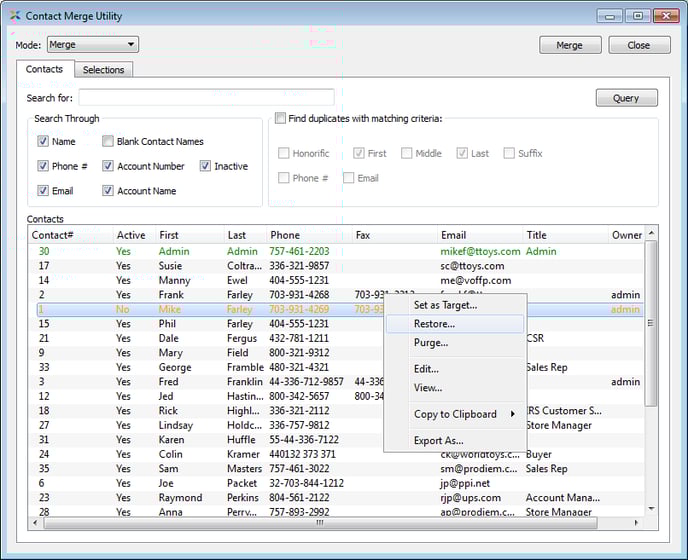
Task: Enable Find duplicates with matching criteria
Action: coord(281,118)
